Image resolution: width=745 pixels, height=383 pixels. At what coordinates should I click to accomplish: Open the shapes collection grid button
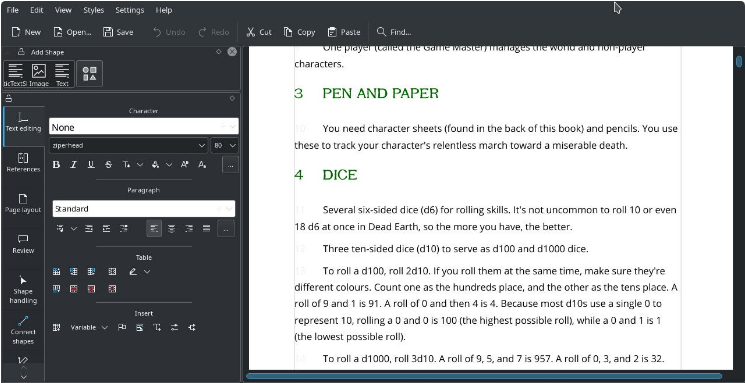click(89, 74)
